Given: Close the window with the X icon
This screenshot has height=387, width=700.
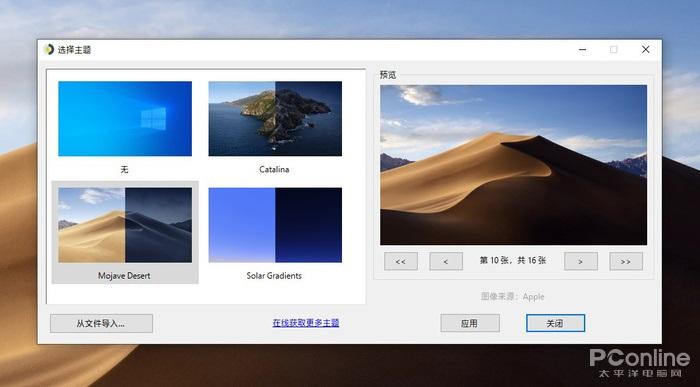Looking at the screenshot, I should pos(646,50).
